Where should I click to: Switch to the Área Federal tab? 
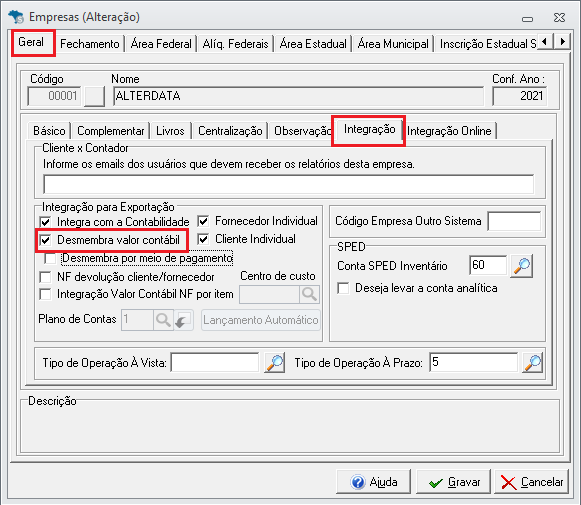tap(161, 44)
